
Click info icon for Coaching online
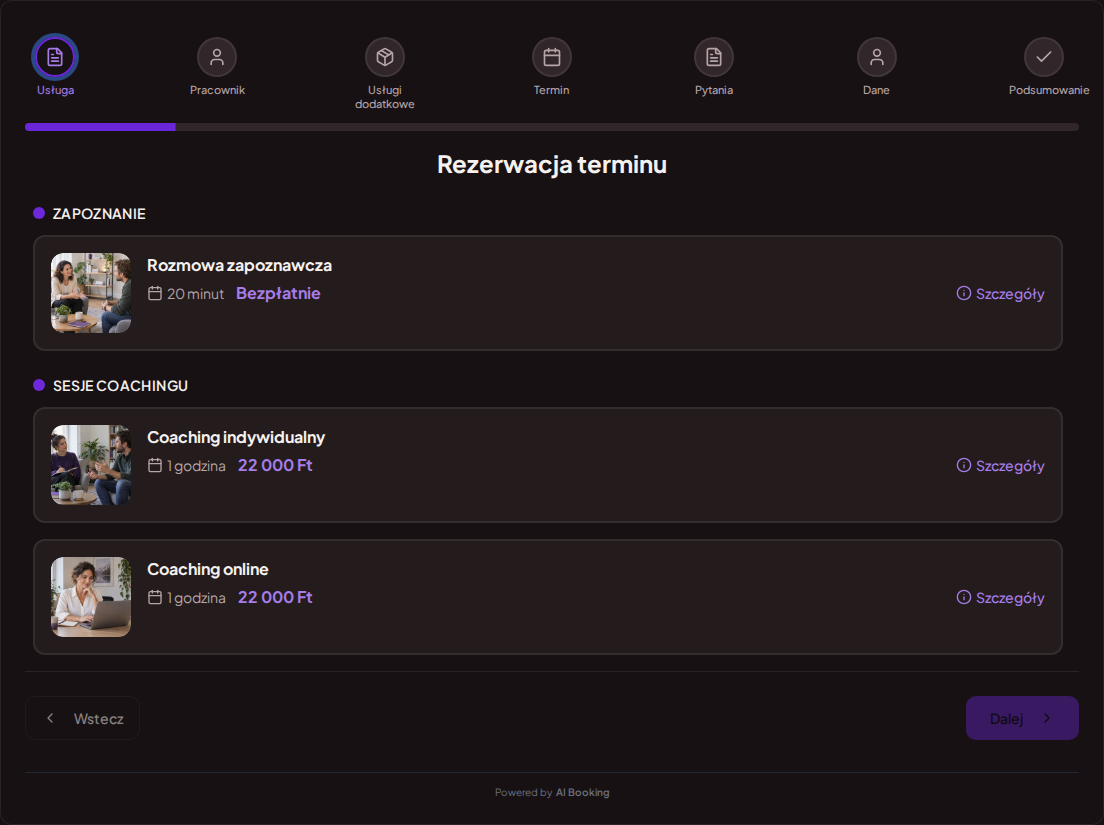coord(964,597)
